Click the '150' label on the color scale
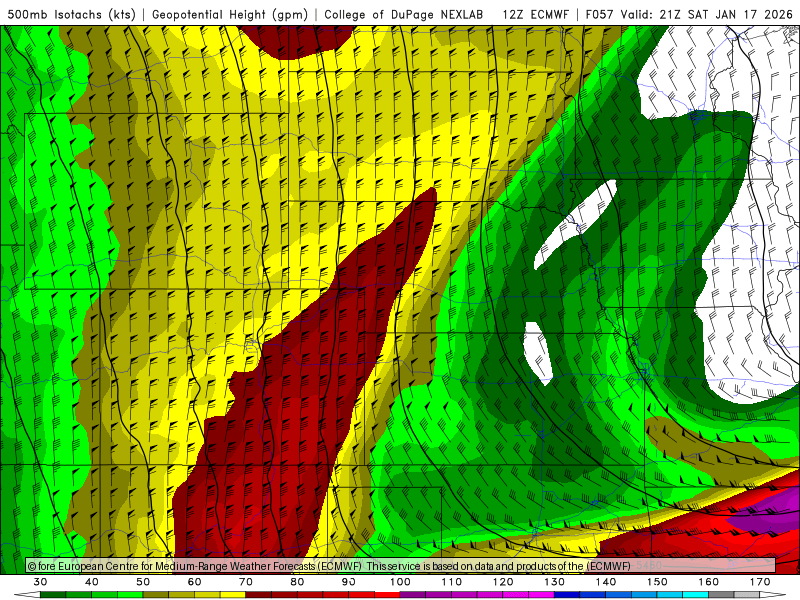Viewport: 800px width, 600px height. pos(657,582)
